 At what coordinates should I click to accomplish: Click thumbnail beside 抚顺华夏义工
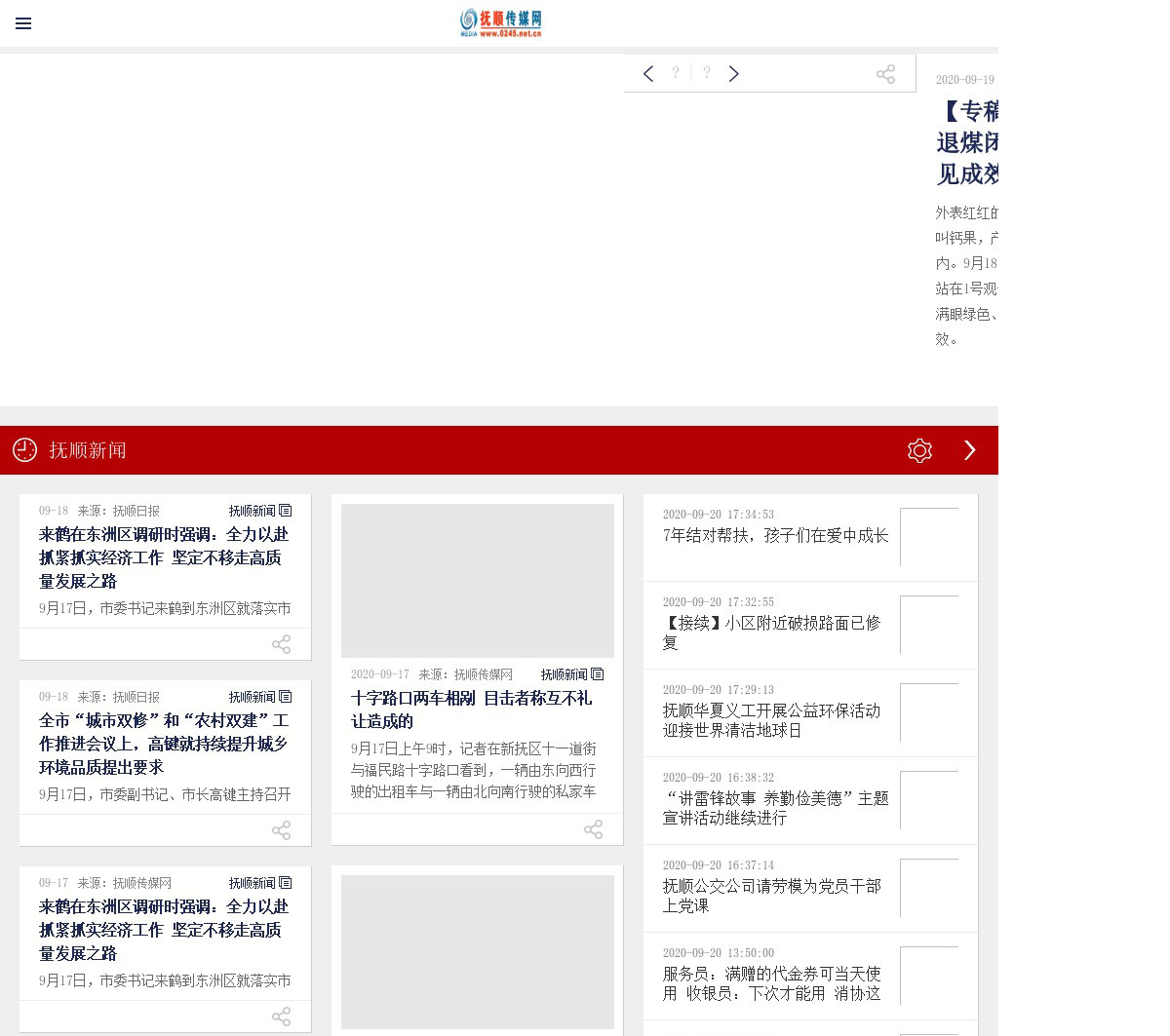[x=929, y=712]
